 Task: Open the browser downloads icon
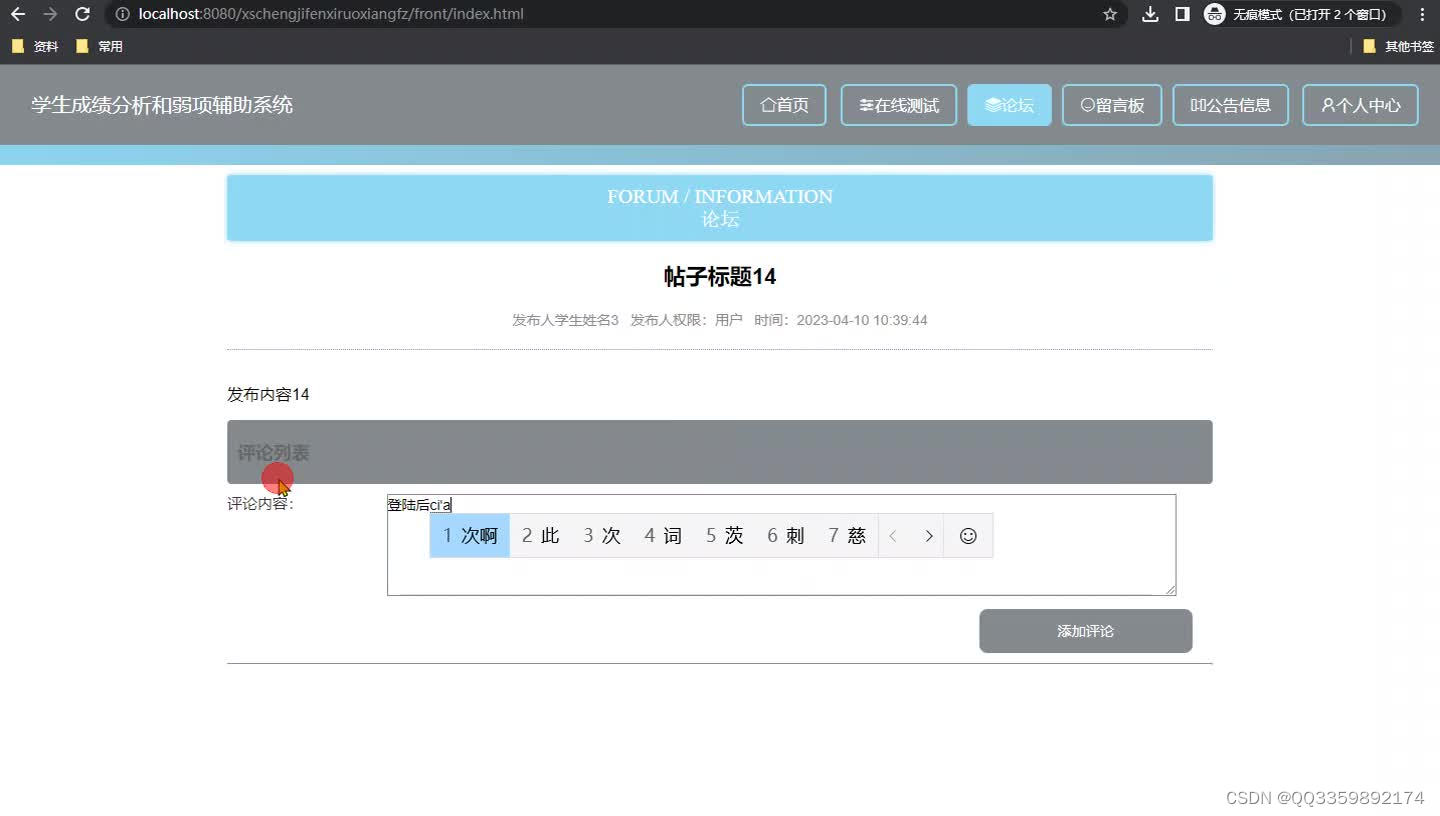[x=1150, y=14]
